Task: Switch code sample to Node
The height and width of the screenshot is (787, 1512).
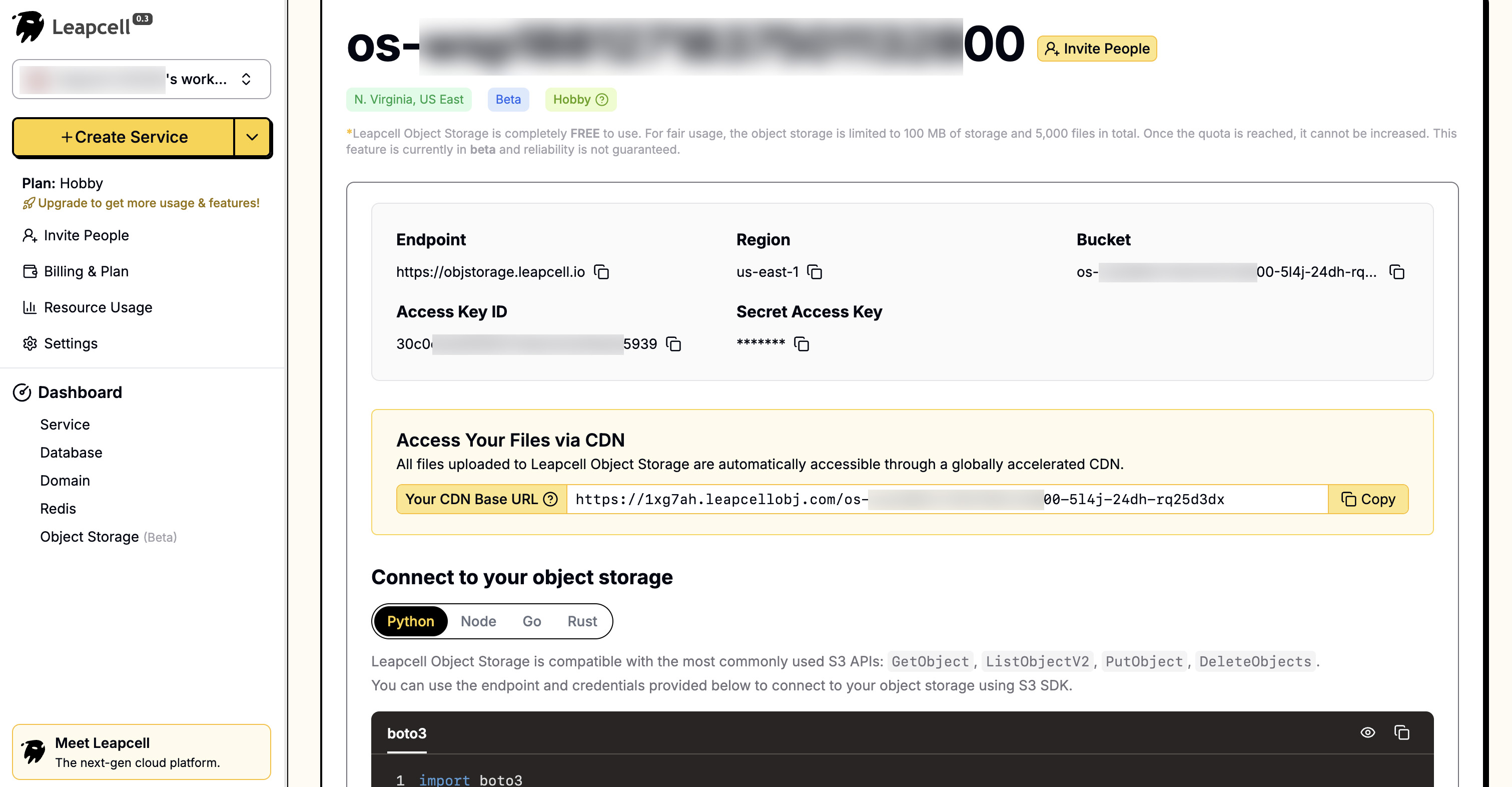Action: [478, 621]
